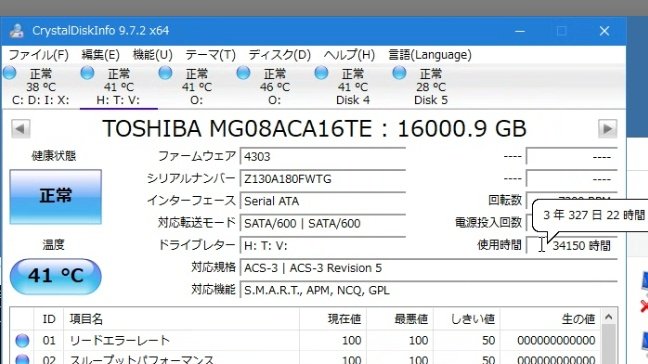Open the 編集(E) menu
This screenshot has height=364, width=648.
[100, 55]
